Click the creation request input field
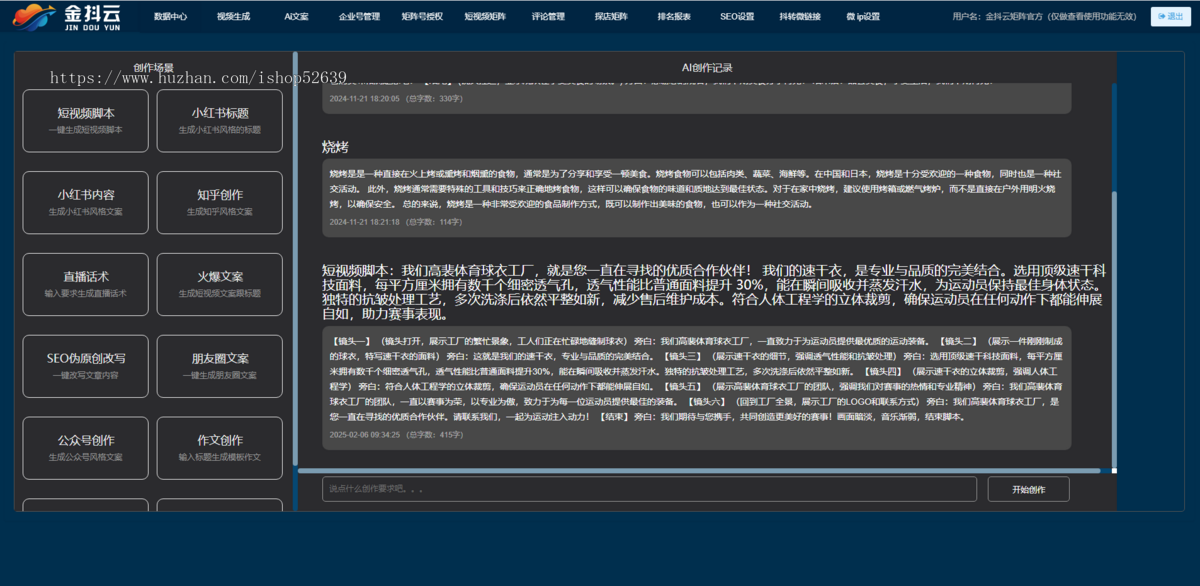 click(x=649, y=489)
